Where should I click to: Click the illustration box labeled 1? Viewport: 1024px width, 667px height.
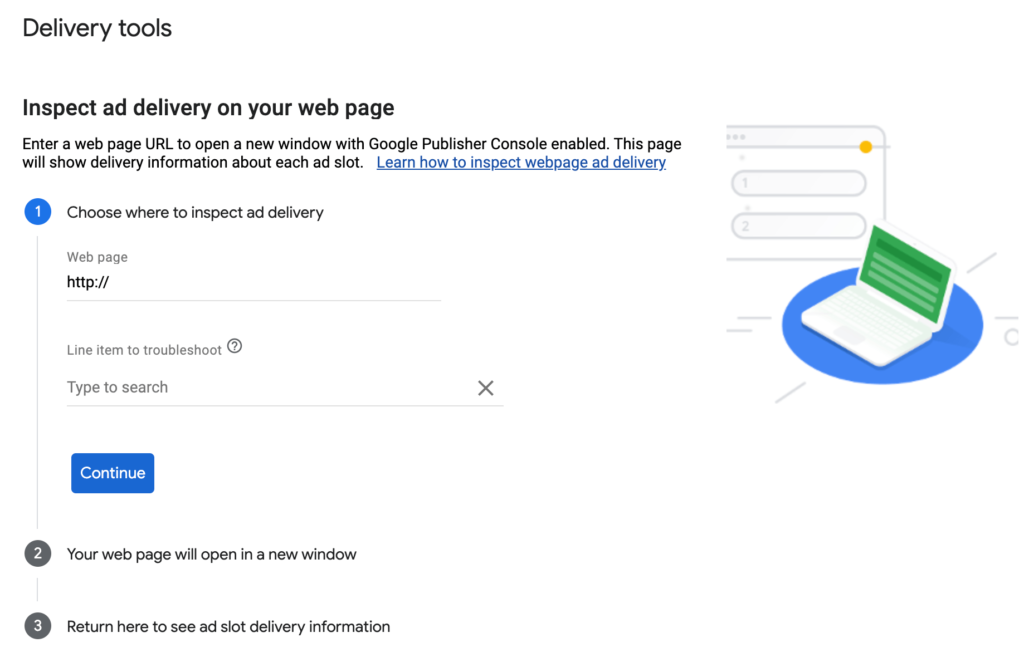[x=798, y=184]
